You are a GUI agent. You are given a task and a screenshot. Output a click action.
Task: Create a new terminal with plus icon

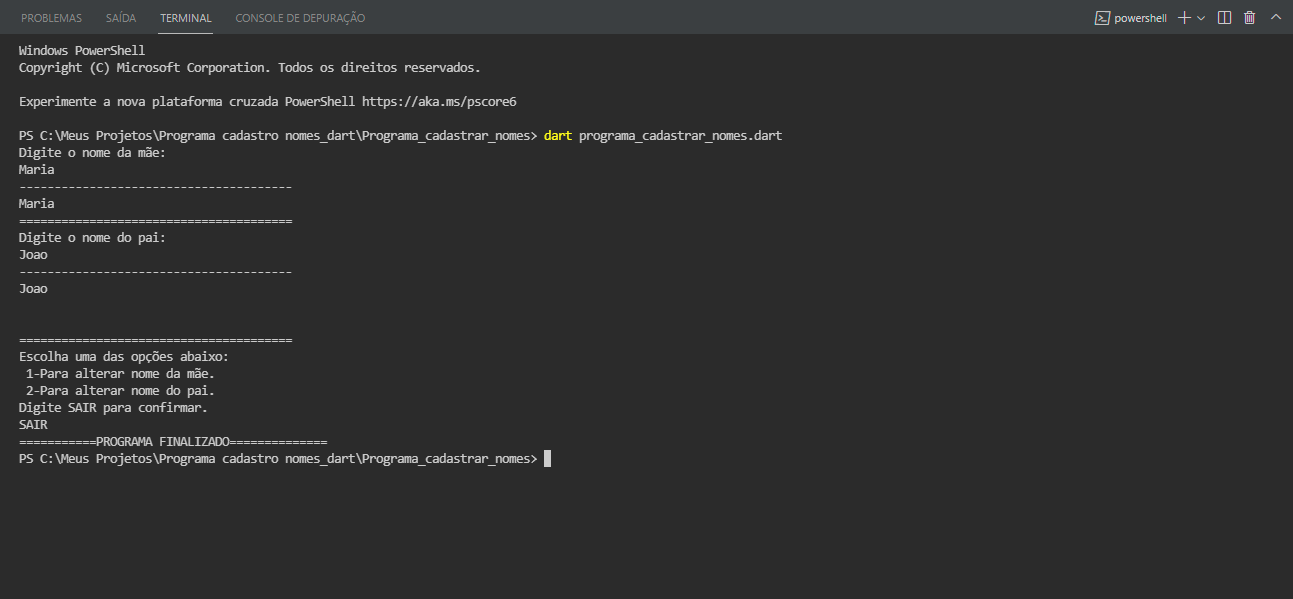point(1184,18)
